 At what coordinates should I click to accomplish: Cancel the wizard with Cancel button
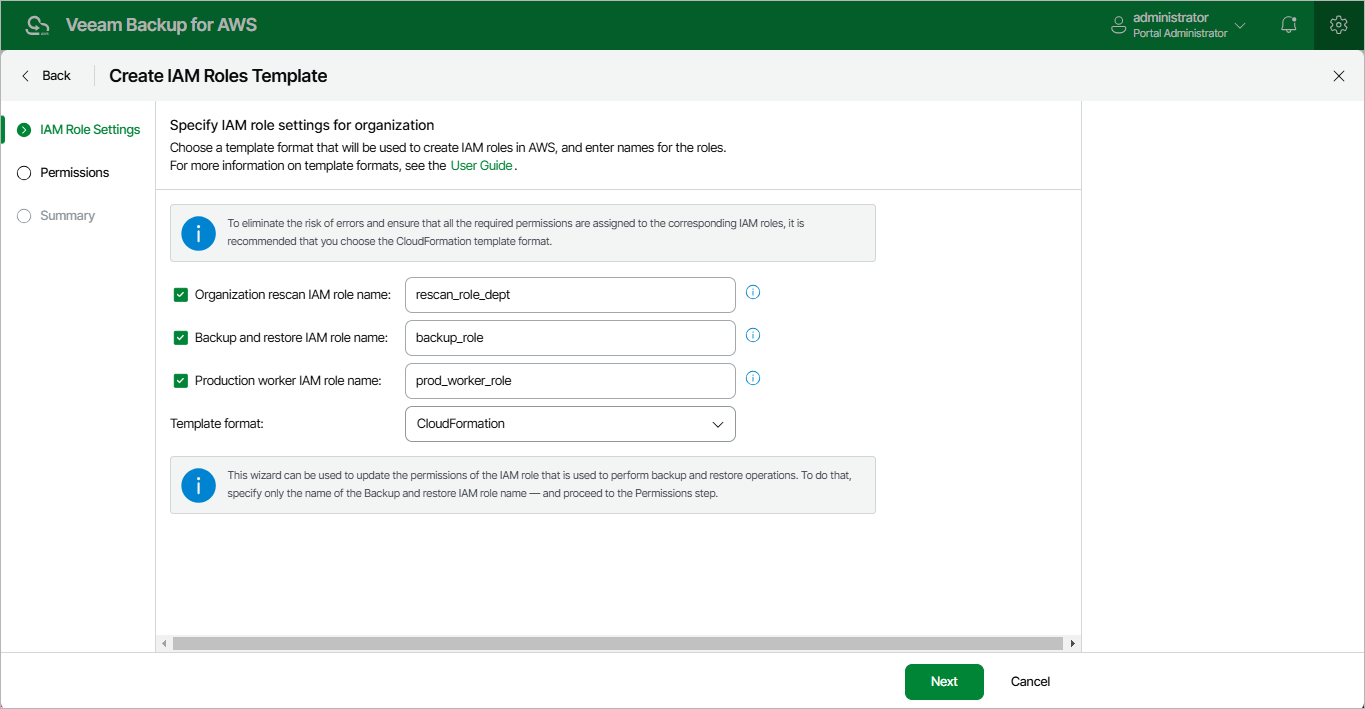point(1030,682)
